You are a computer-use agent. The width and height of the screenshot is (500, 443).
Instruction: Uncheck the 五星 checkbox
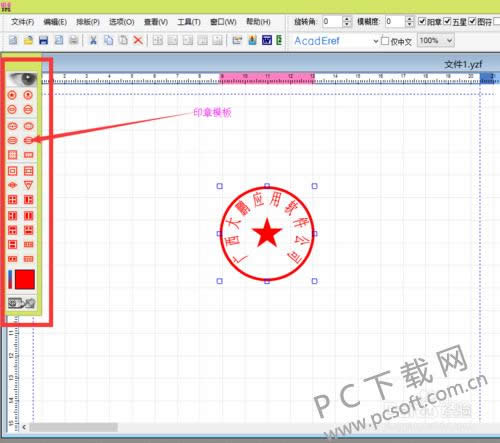[447, 21]
